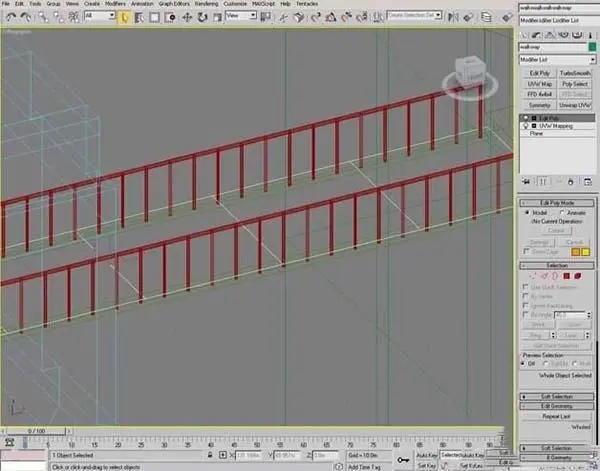Open the Modifier List dropdown
Image resolution: width=600 pixels, height=471 pixels.
[558, 60]
